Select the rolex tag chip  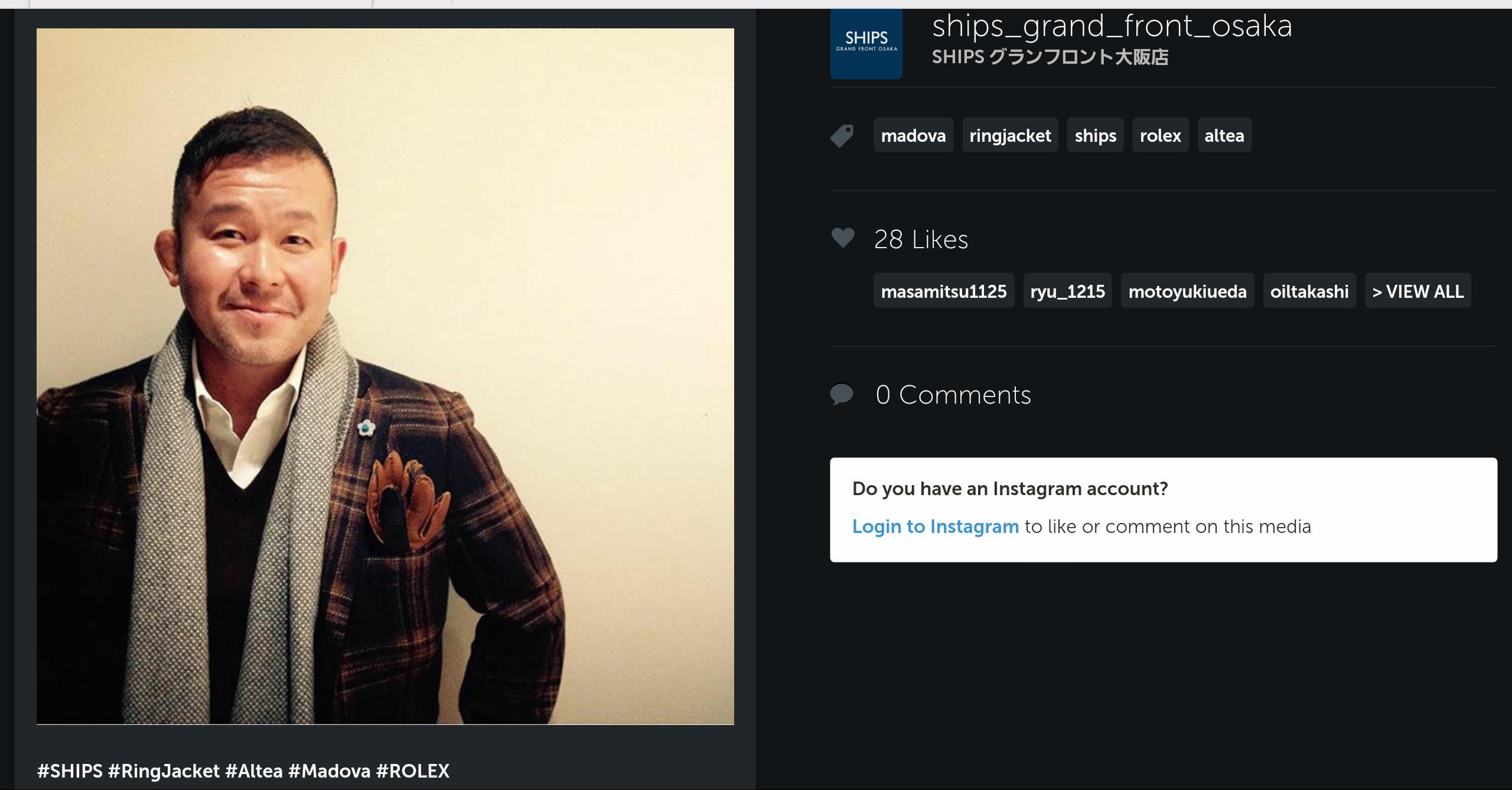pyautogui.click(x=1160, y=135)
